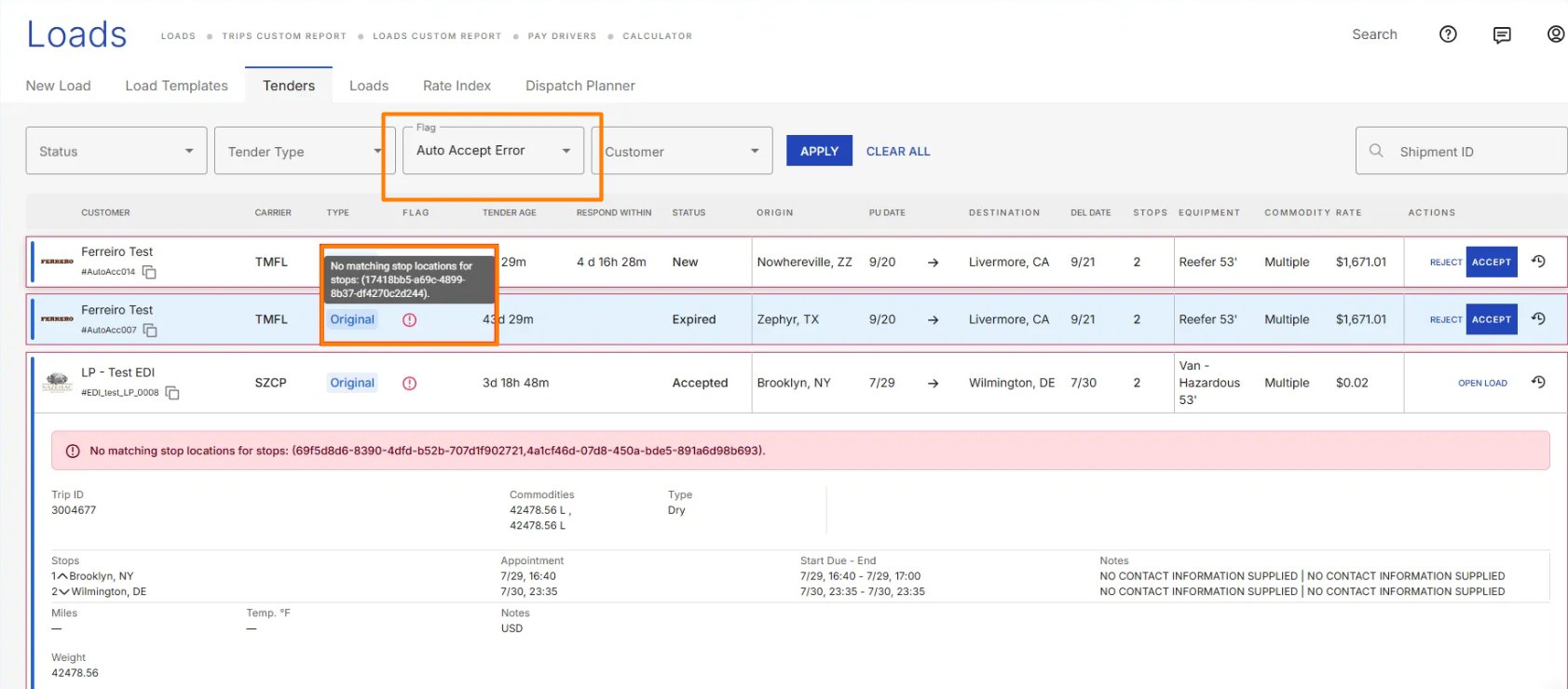Click the APPLY filters button
Image resolution: width=1568 pixels, height=689 pixels.
pos(820,151)
